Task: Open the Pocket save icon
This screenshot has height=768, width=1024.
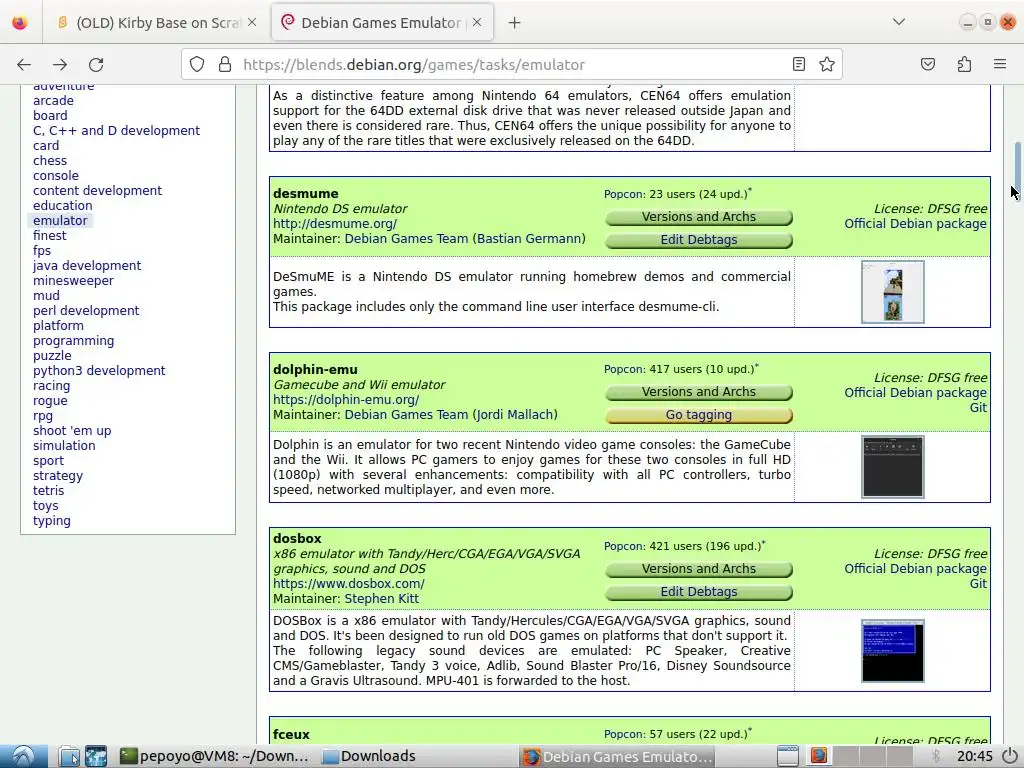Action: pyautogui.click(x=928, y=65)
